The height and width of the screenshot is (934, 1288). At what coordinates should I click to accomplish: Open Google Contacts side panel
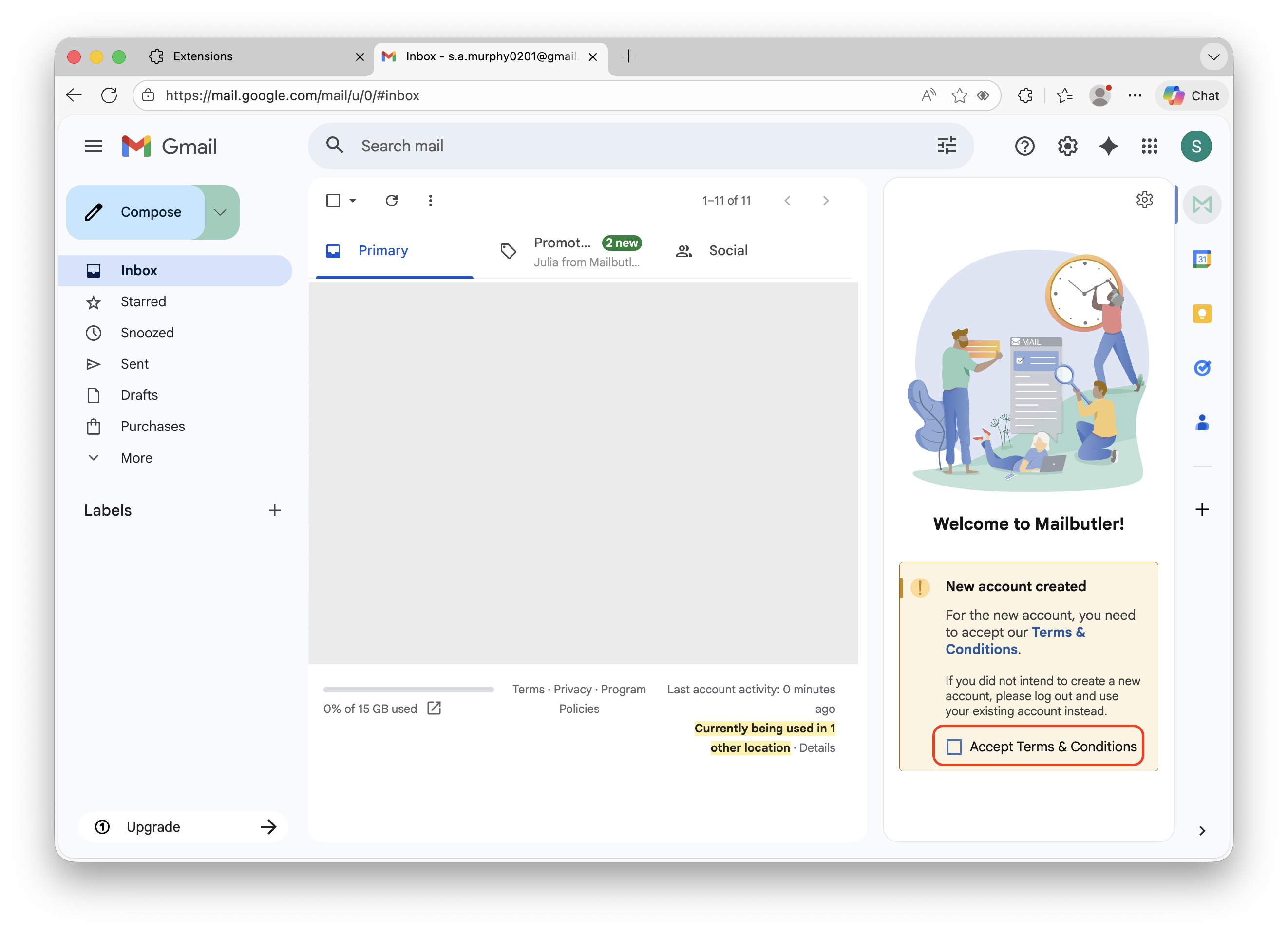point(1202,422)
